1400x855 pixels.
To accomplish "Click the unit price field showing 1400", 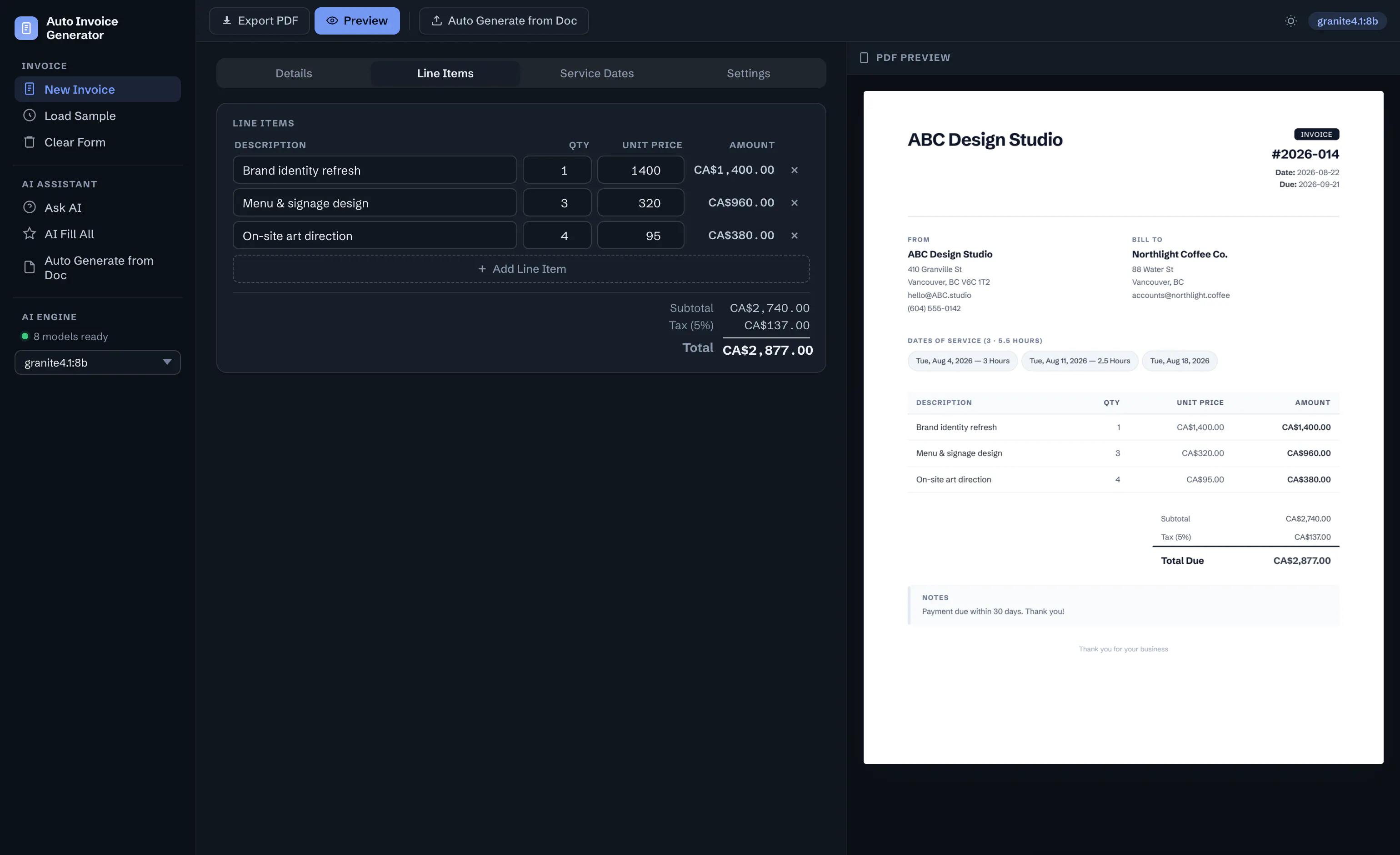I will click(x=641, y=170).
